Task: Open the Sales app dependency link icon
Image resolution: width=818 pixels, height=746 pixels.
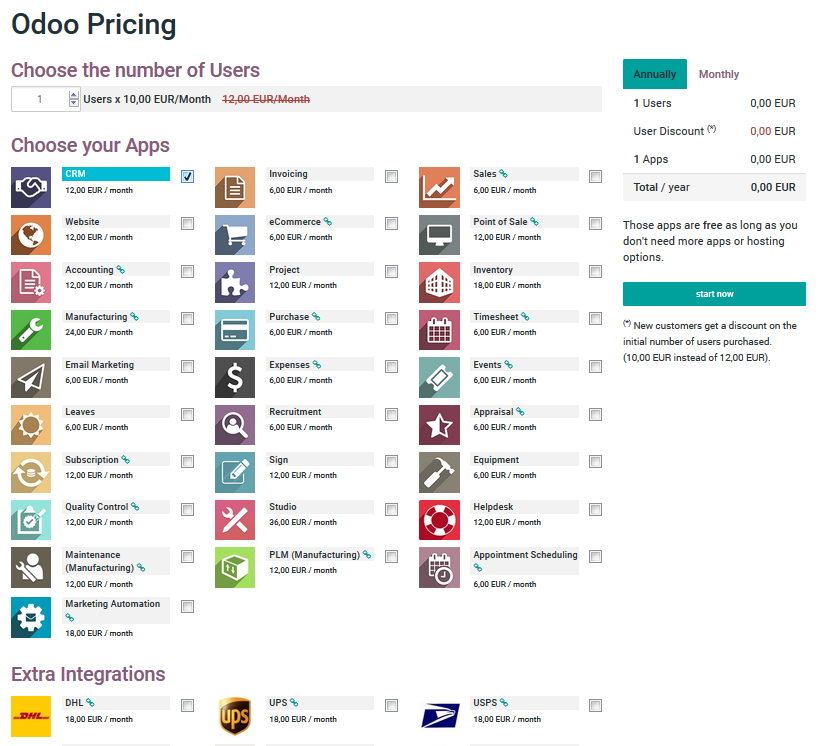Action: [503, 173]
